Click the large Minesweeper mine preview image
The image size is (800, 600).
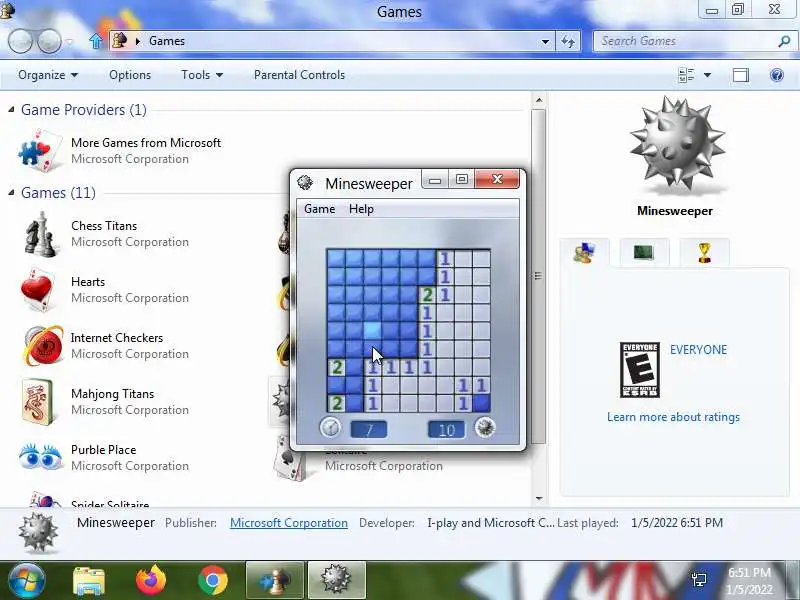677,145
